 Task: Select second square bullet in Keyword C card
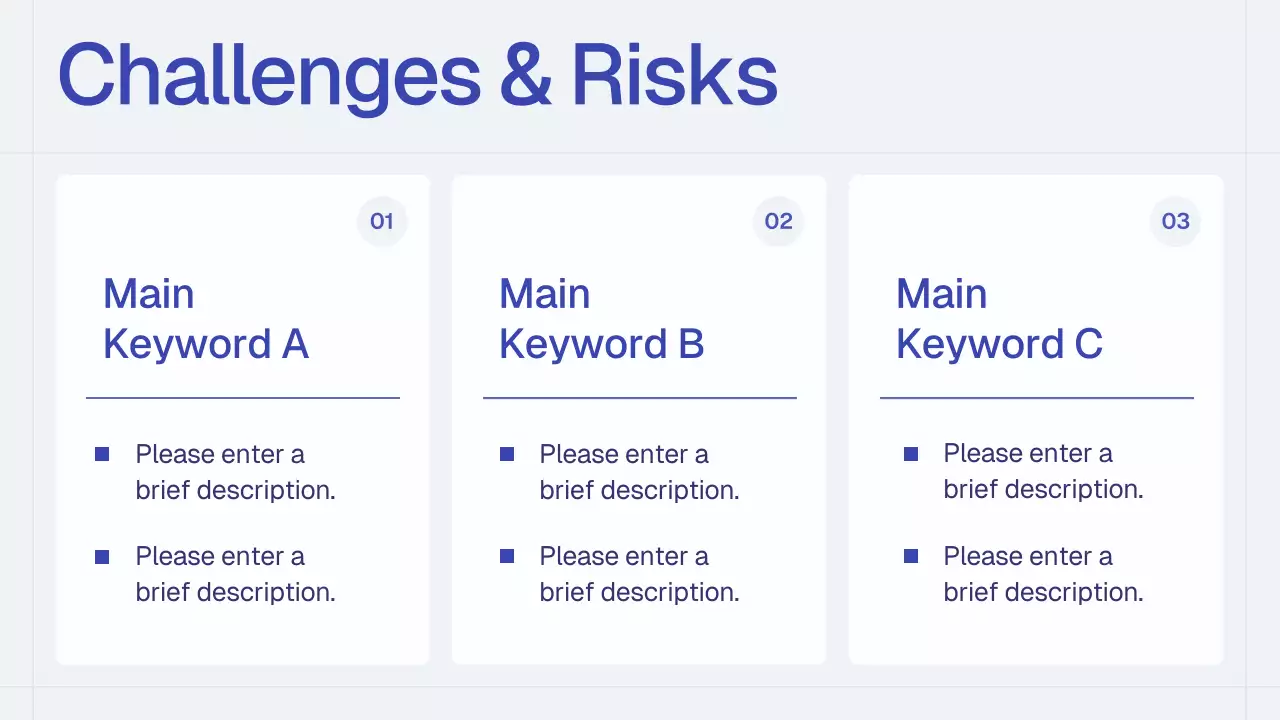(911, 556)
